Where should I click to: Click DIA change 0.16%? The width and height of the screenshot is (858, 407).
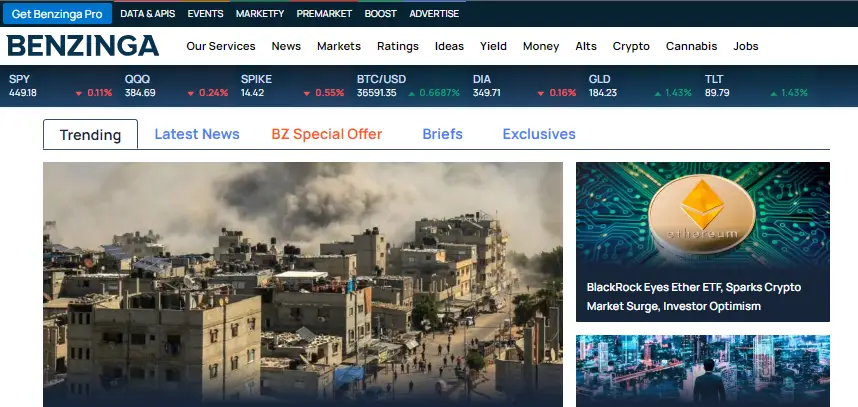click(x=563, y=93)
